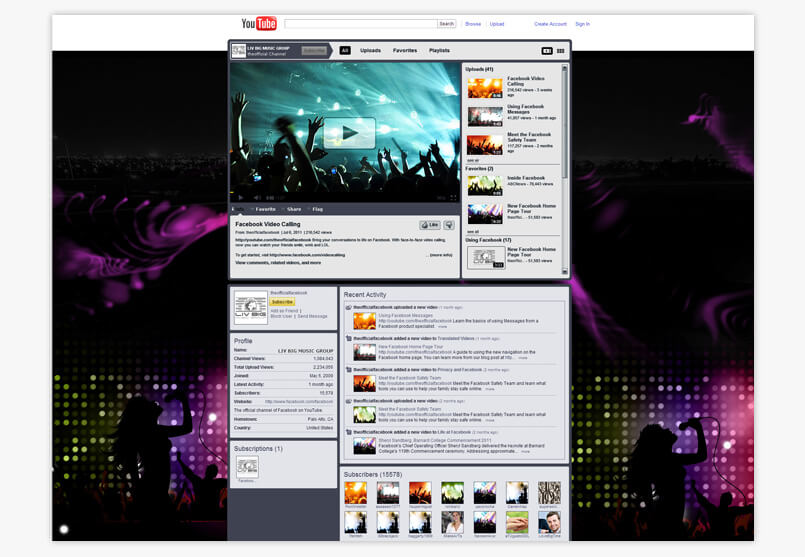Screen dimensions: 805x557
Task: Click the large play button overlay on video
Action: [350, 133]
